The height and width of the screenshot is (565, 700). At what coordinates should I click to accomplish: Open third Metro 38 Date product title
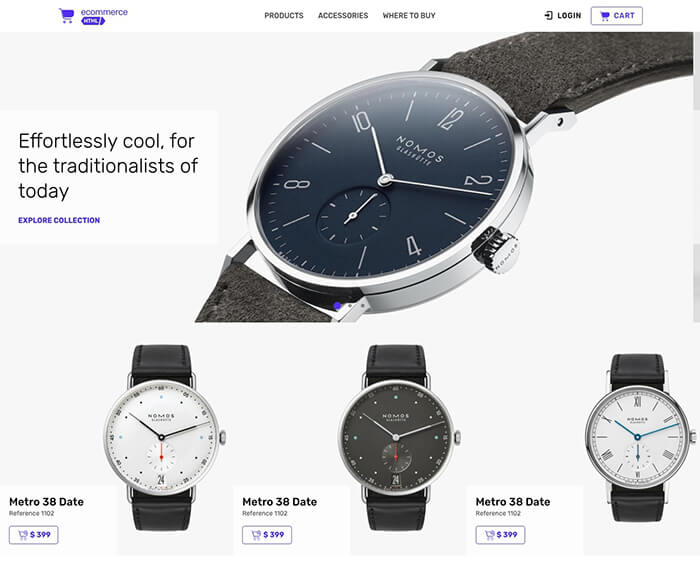(513, 502)
